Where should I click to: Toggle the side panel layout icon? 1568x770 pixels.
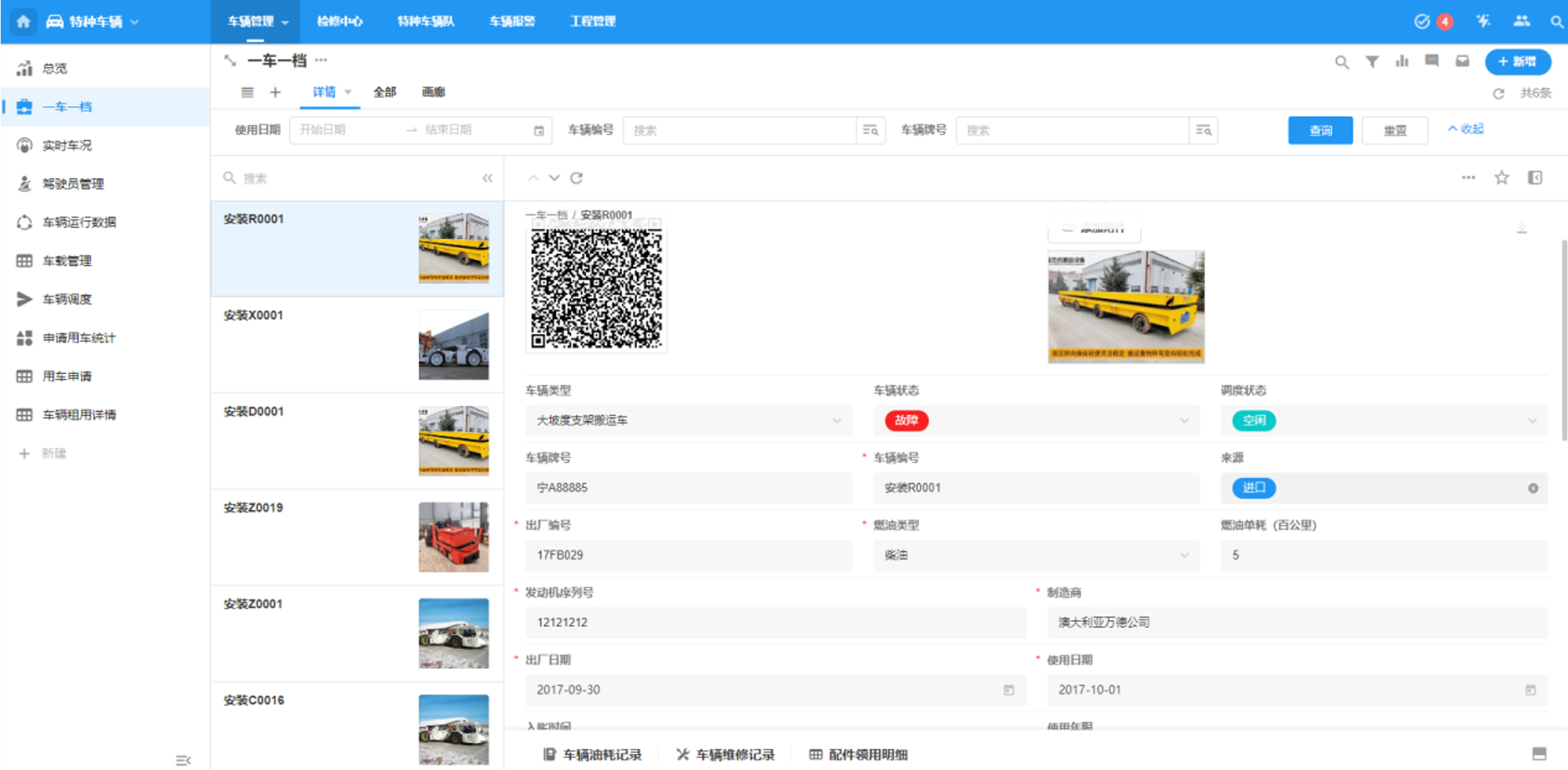point(1535,178)
